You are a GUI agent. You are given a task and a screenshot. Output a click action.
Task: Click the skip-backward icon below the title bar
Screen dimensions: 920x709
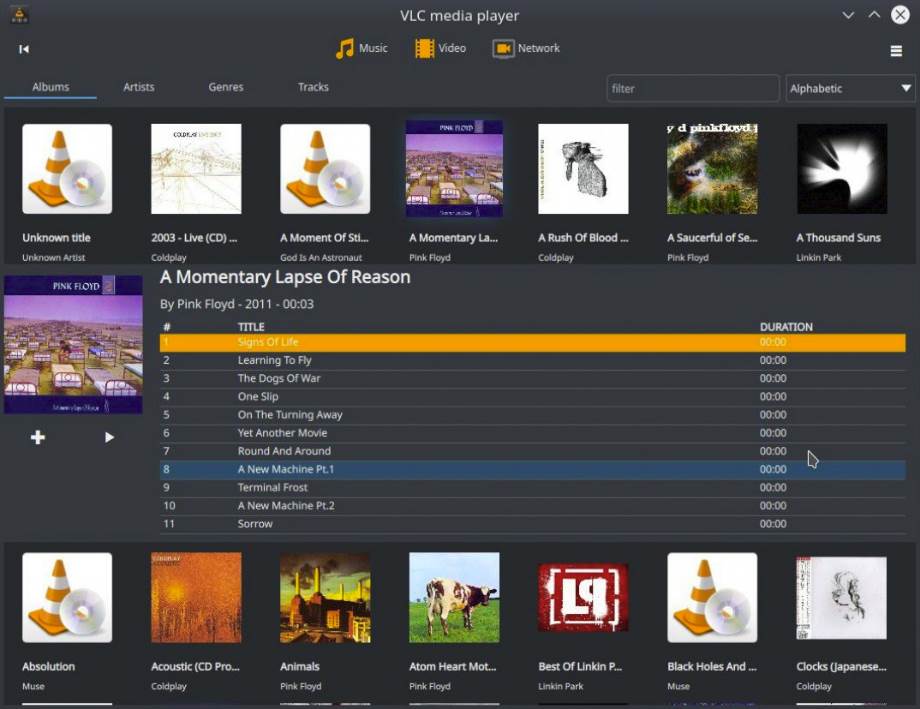(23, 48)
